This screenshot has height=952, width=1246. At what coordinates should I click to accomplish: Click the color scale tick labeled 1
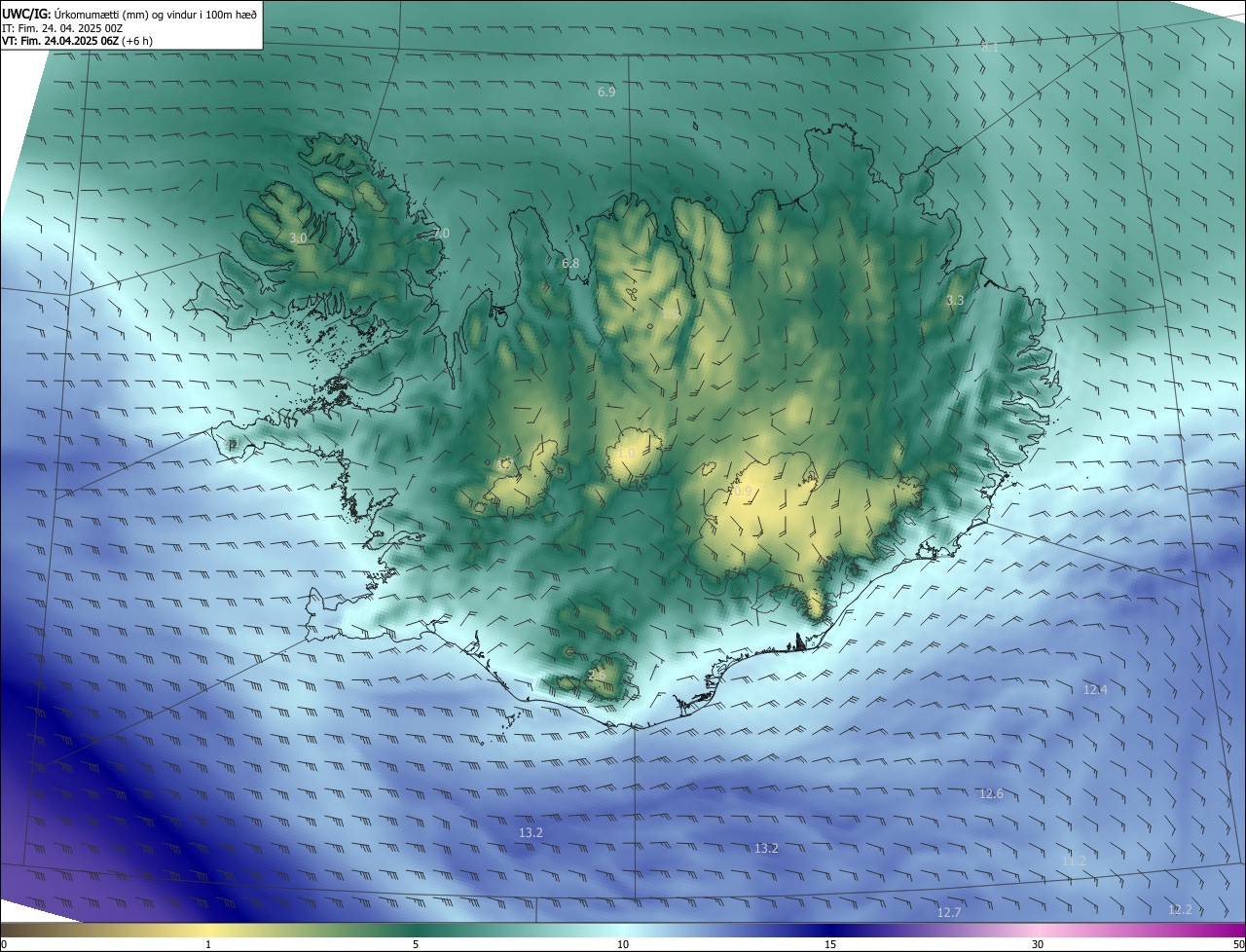click(208, 944)
